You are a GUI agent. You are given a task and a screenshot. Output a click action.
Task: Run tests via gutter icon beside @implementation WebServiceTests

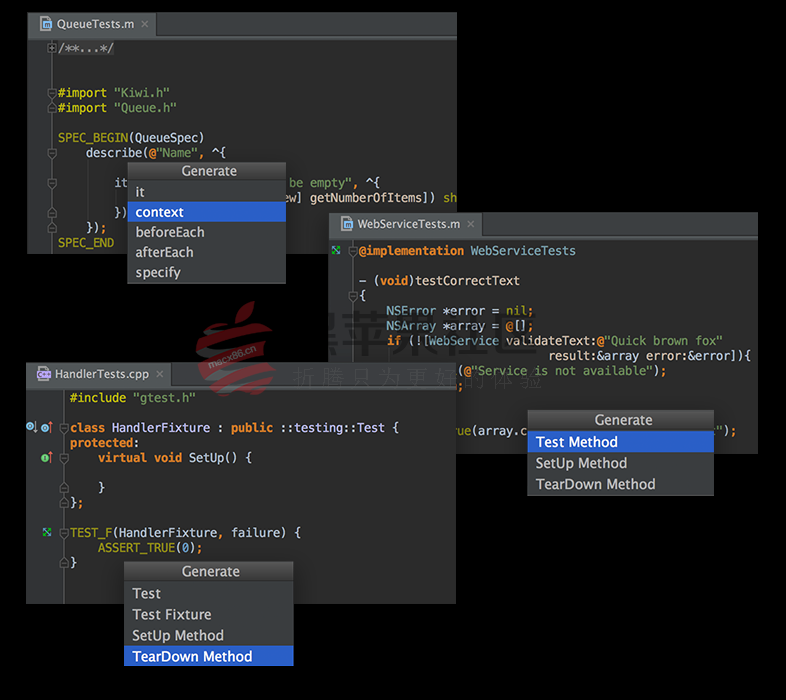pos(336,250)
